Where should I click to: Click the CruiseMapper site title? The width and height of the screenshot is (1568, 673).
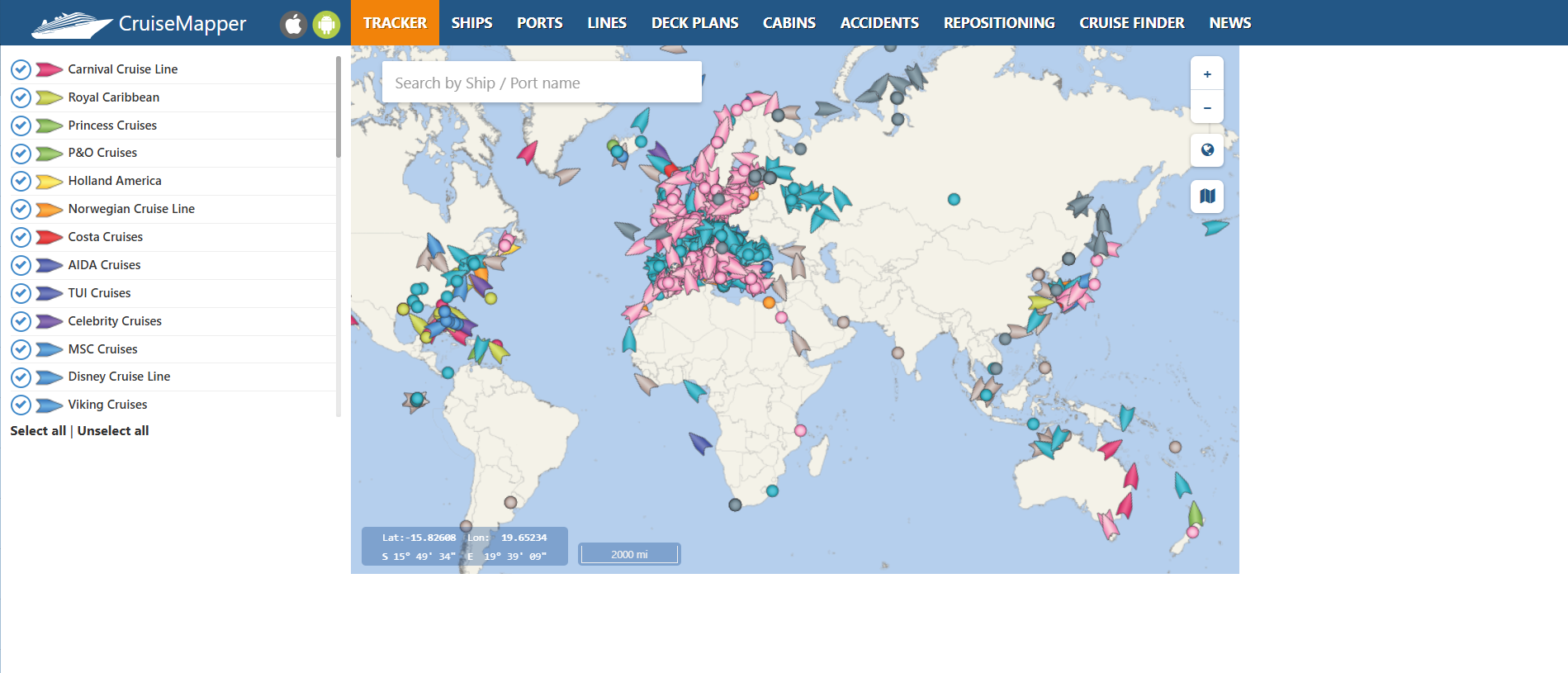[x=182, y=24]
